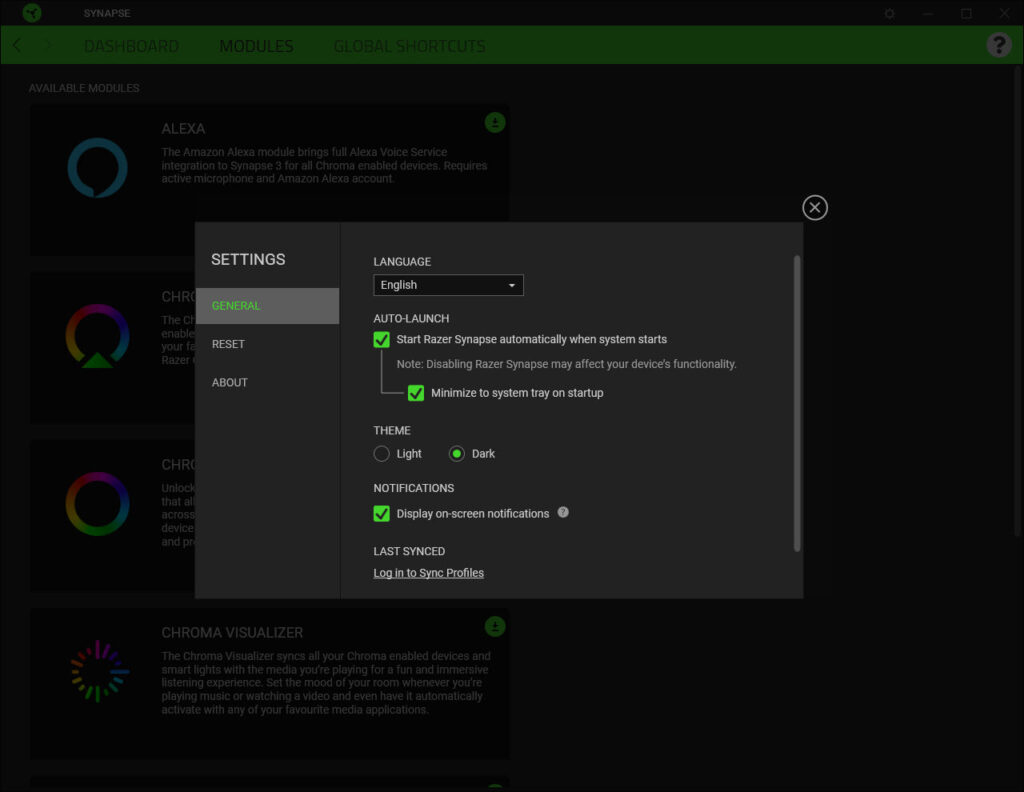Download the Alexa module
The width and height of the screenshot is (1024, 792).
495,123
